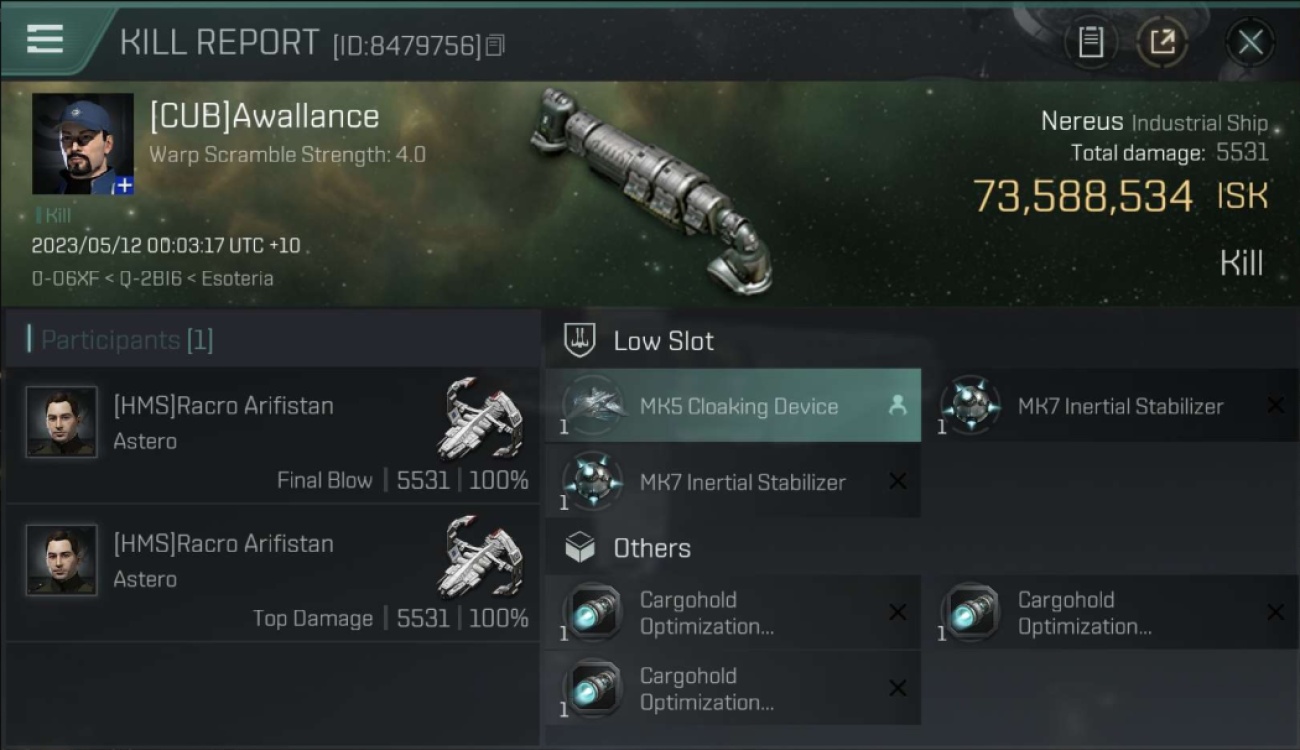The height and width of the screenshot is (750, 1300).
Task: Click the person icon on the MK5 Cloaking Device row
Action: [897, 405]
